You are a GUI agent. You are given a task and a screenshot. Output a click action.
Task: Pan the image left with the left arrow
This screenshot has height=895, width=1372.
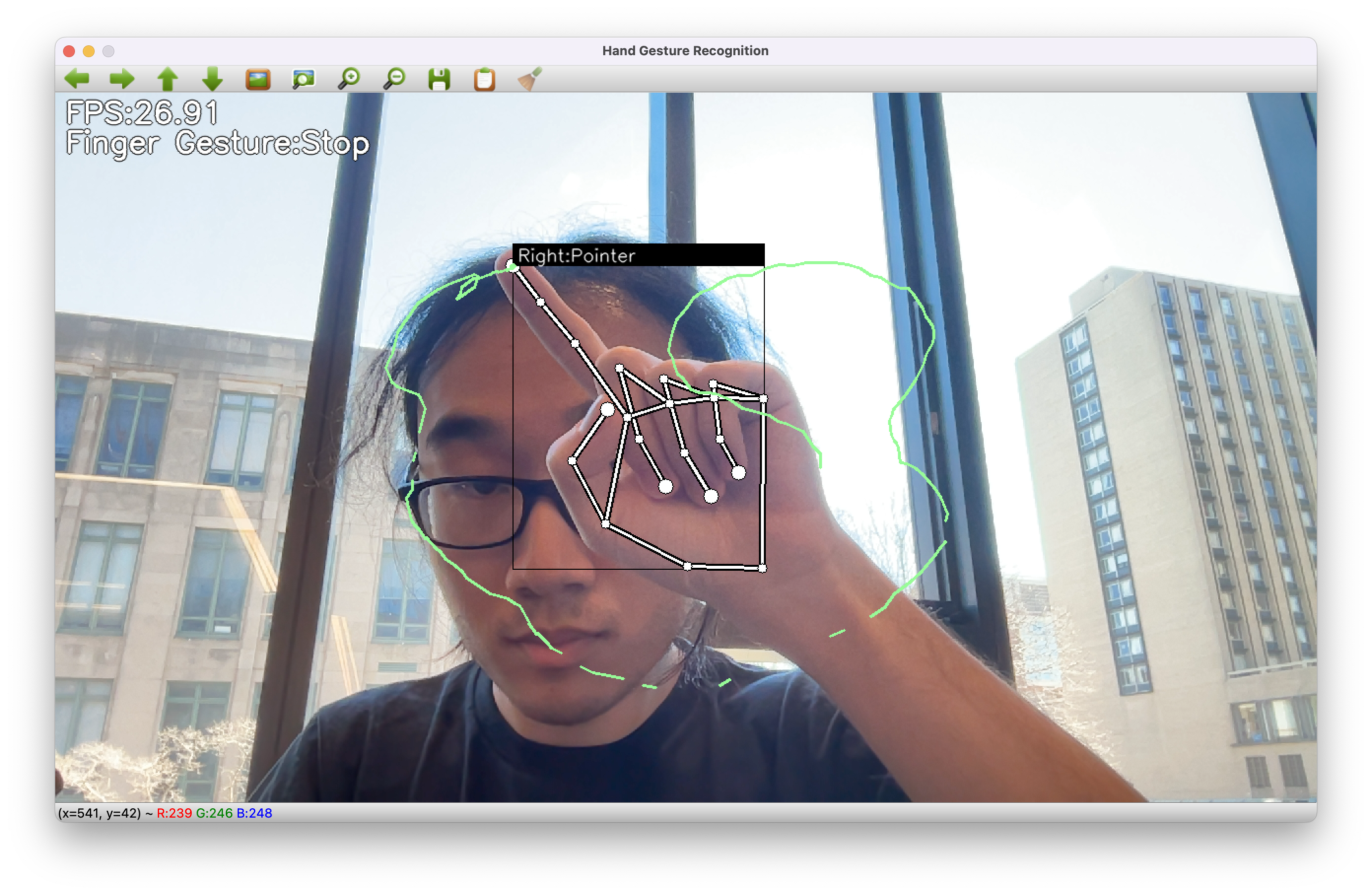77,78
